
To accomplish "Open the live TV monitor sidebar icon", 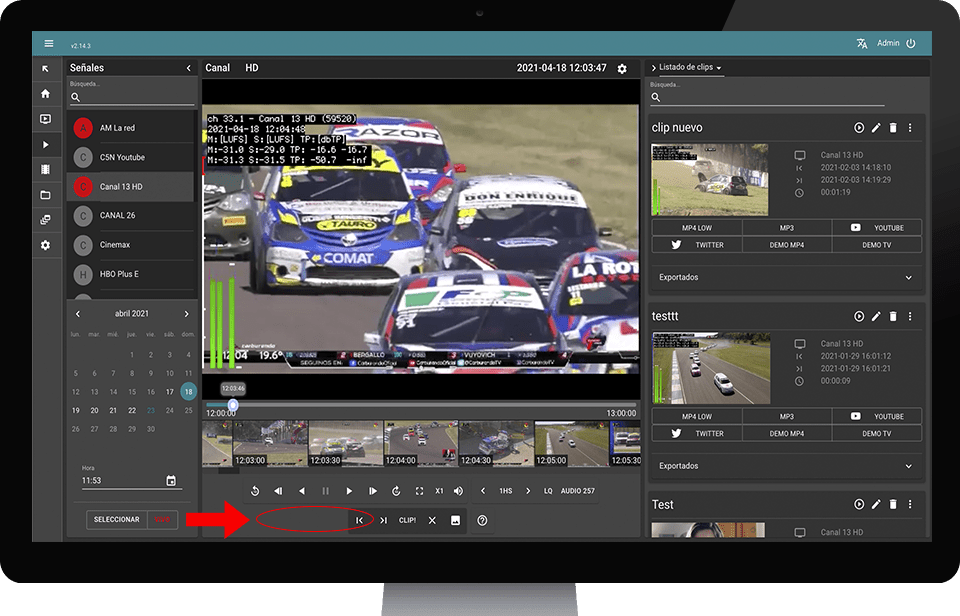I will pyautogui.click(x=45, y=119).
